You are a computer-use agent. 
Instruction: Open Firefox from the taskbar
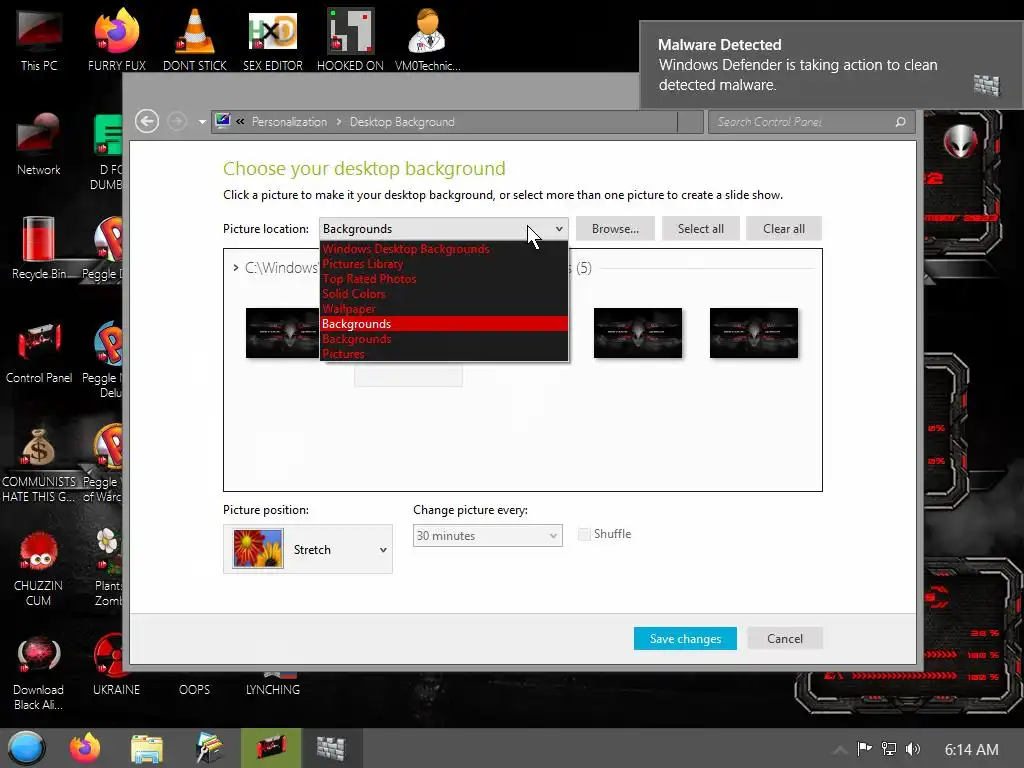pyautogui.click(x=85, y=748)
